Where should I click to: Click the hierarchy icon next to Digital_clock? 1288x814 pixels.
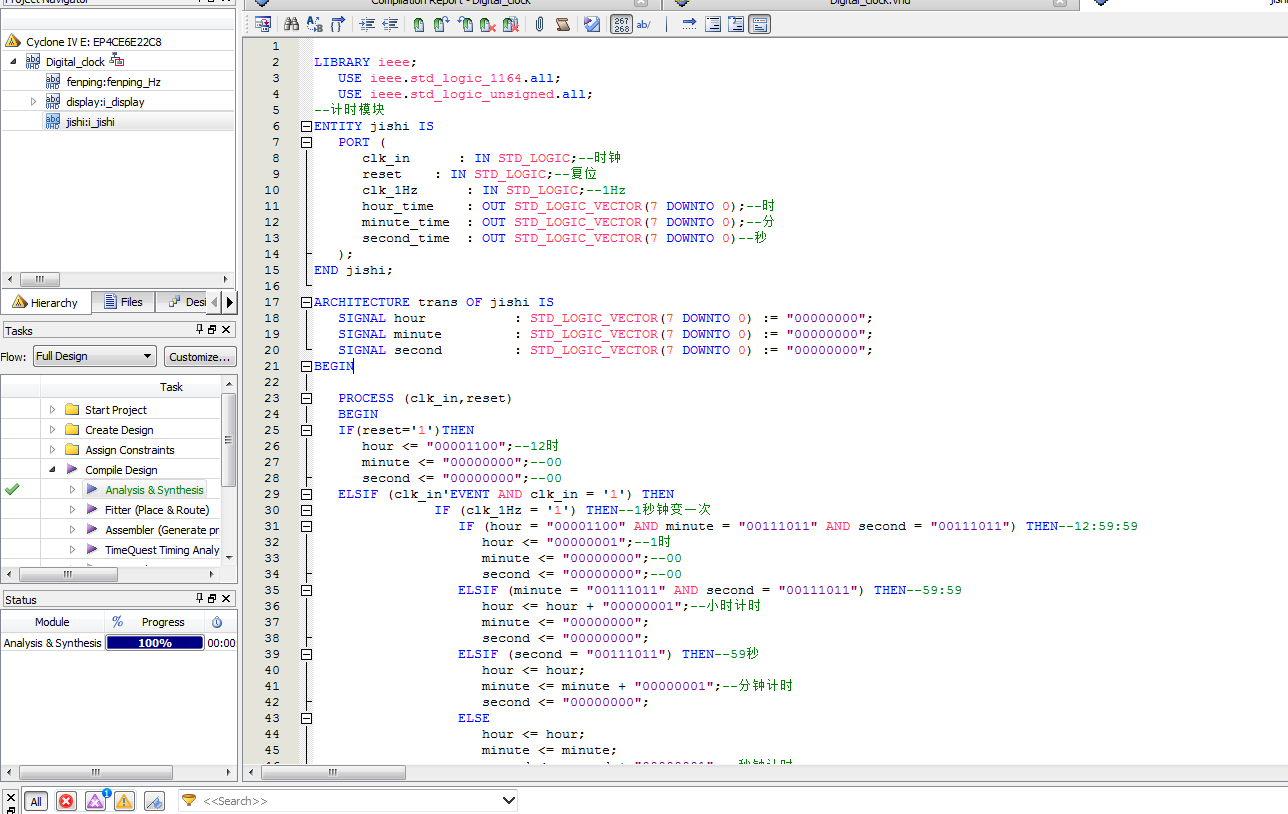117,61
